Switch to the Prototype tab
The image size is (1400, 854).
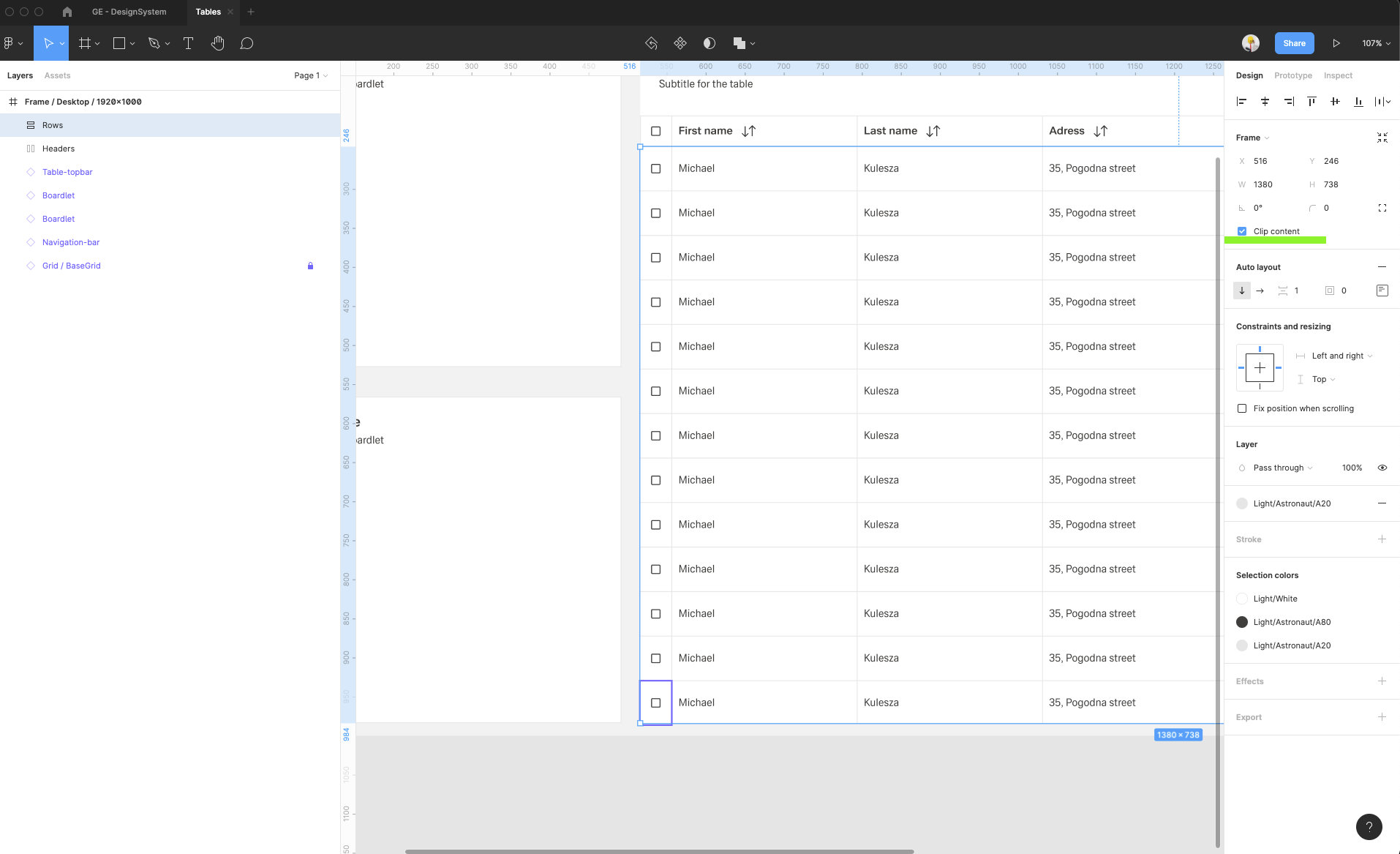[x=1292, y=75]
